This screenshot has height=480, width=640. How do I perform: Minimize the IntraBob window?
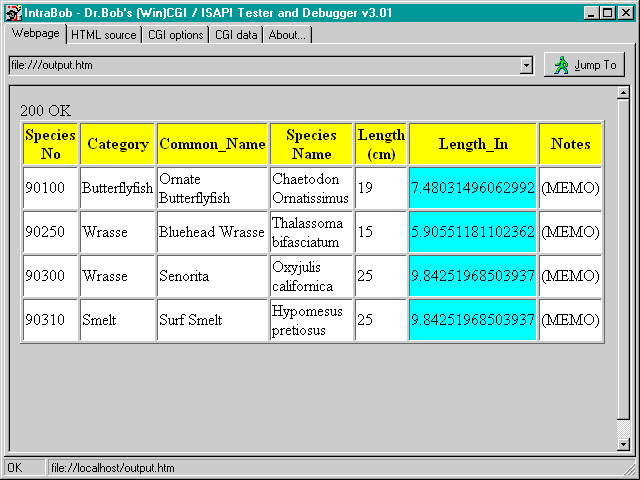(x=591, y=13)
